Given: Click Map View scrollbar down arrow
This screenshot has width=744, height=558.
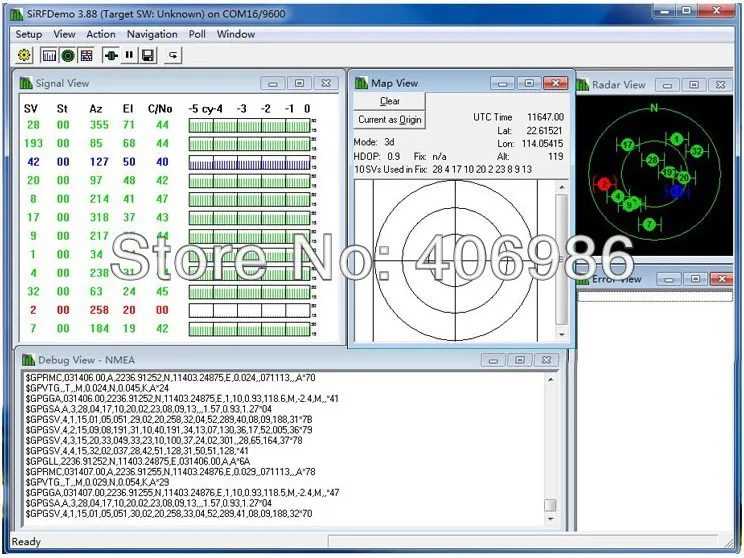Looking at the screenshot, I should point(562,335).
